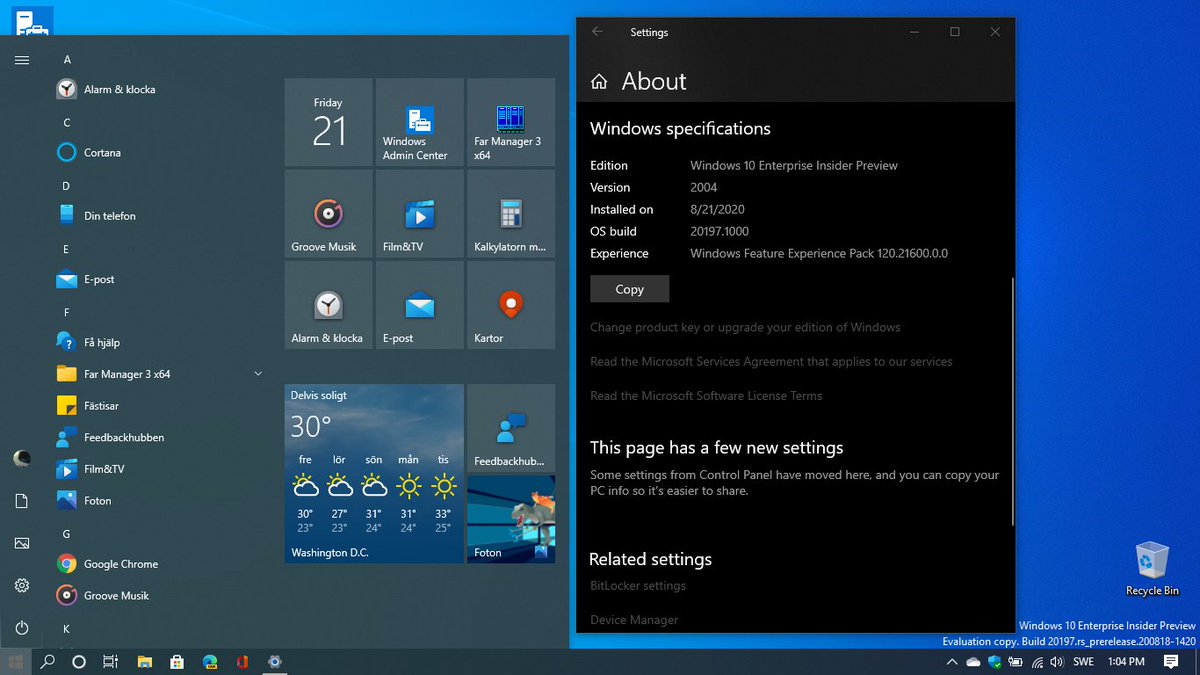Open the user account avatar in Start
Viewport: 1200px width, 675px height.
tap(22, 459)
